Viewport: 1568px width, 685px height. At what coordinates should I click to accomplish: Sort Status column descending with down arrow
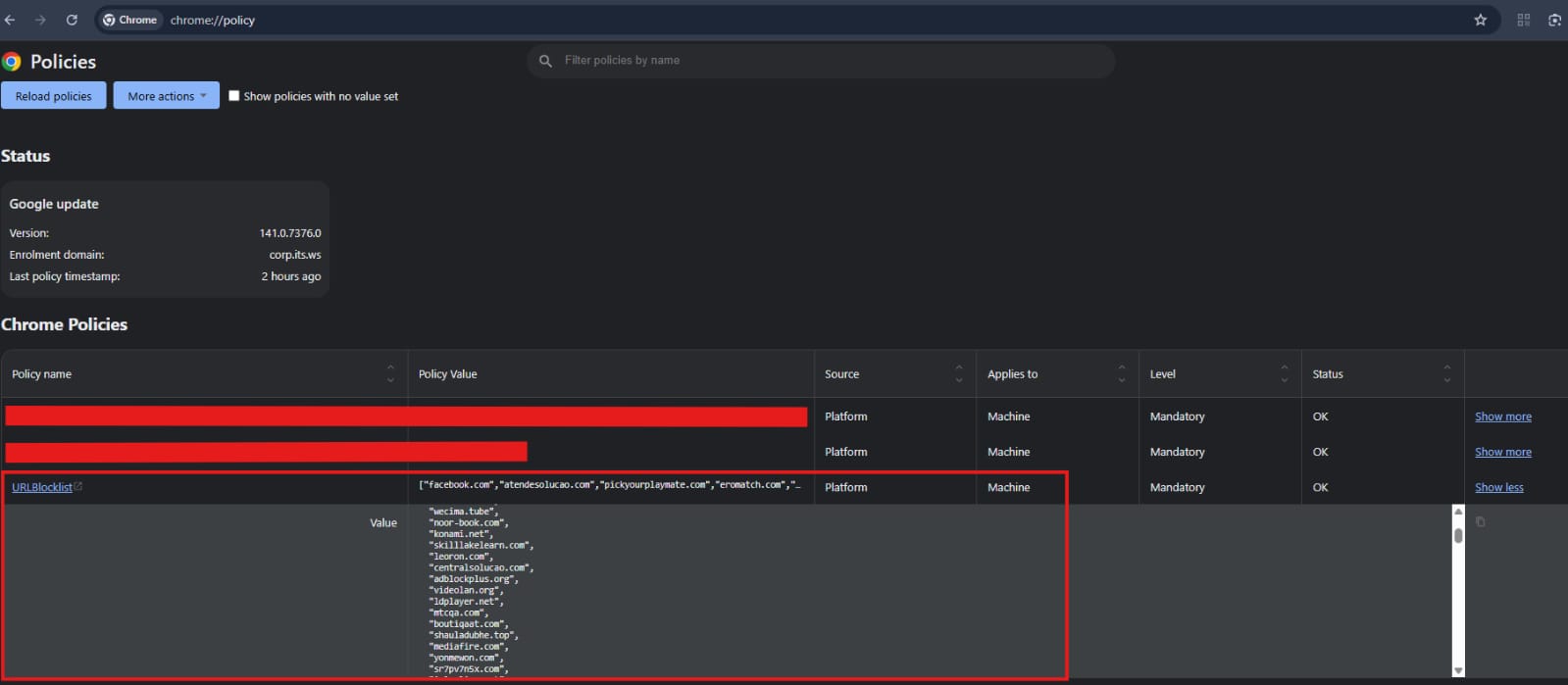pyautogui.click(x=1447, y=380)
